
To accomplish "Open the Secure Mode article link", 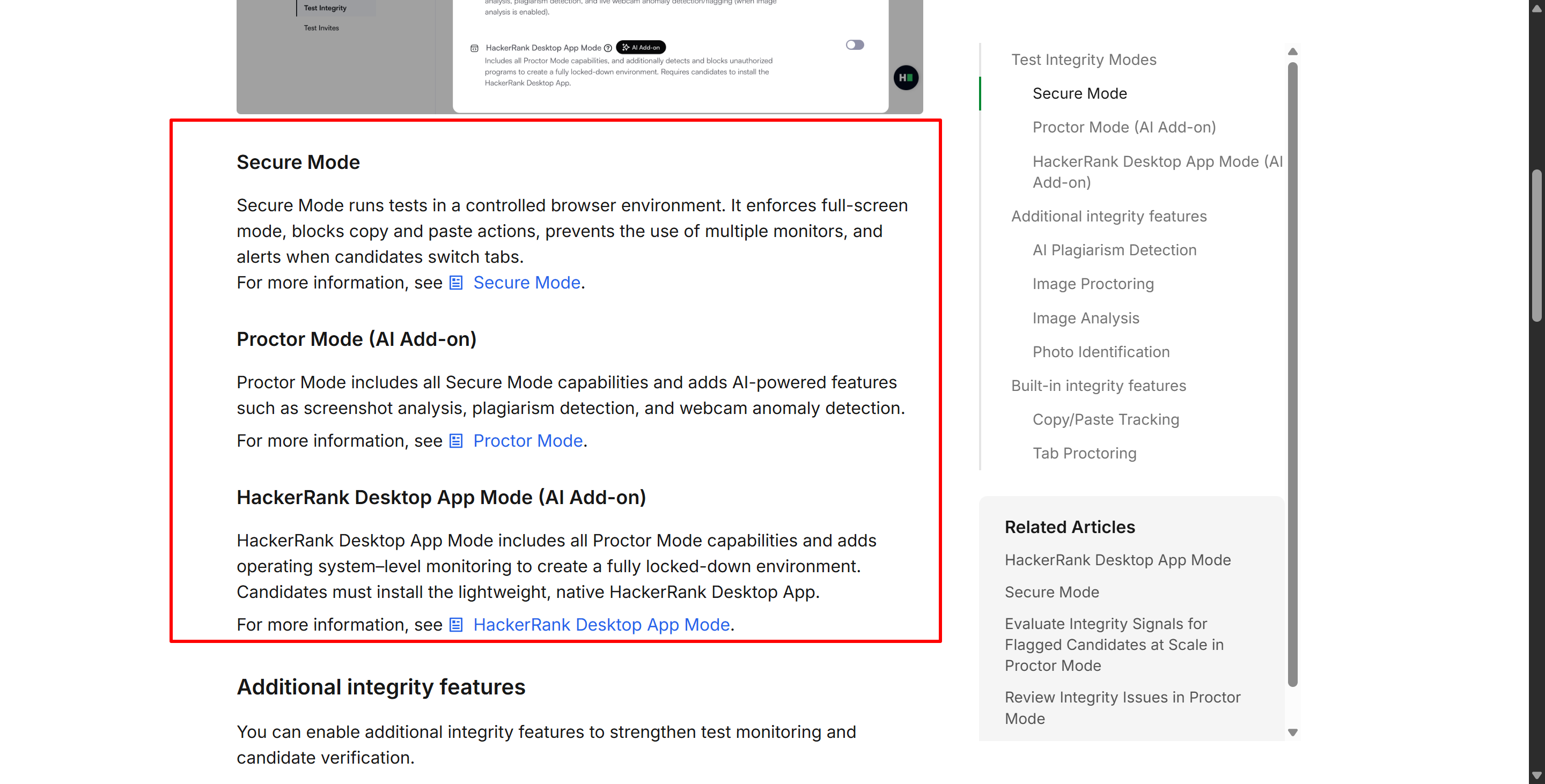I will tap(527, 282).
